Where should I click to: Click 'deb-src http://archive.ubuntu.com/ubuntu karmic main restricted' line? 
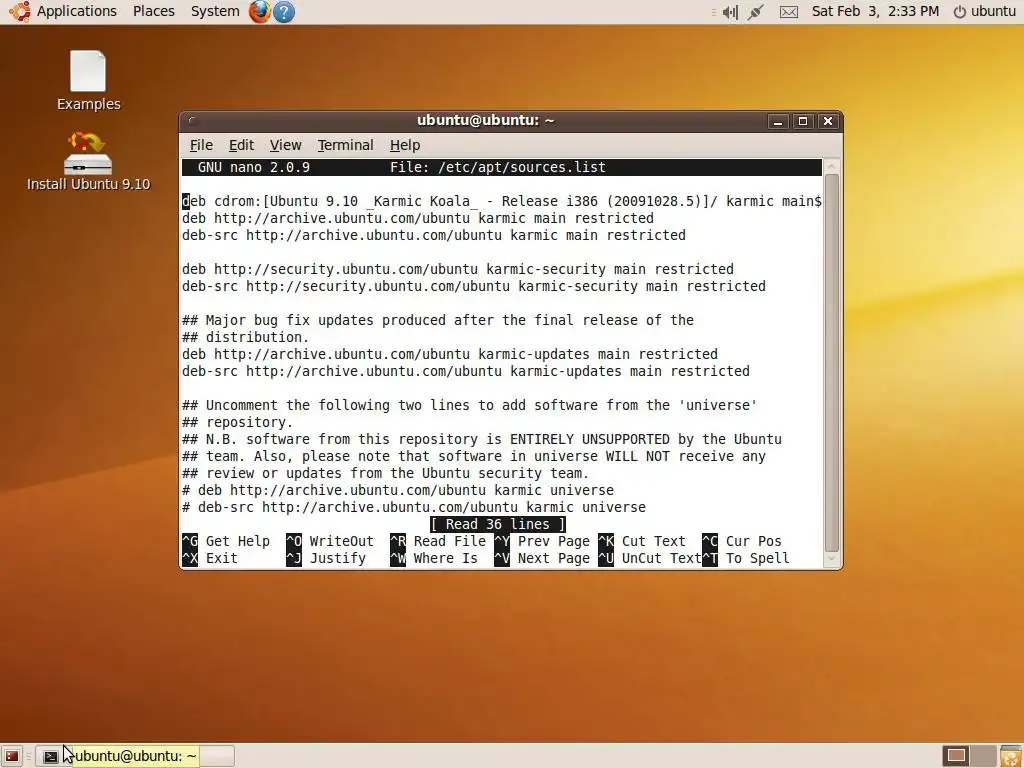tap(434, 235)
